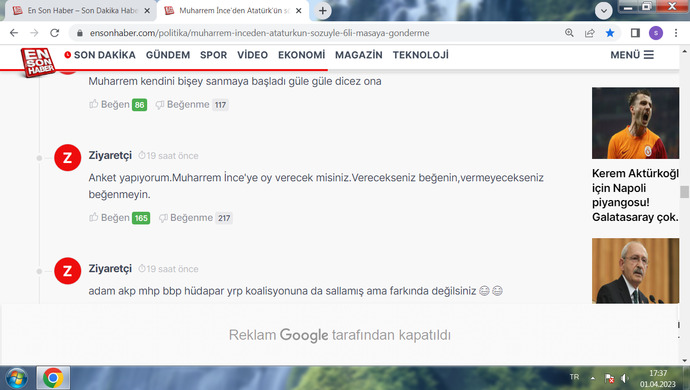Open a new tab with plus button
Viewport: 690px width, 390px height.
click(x=323, y=11)
